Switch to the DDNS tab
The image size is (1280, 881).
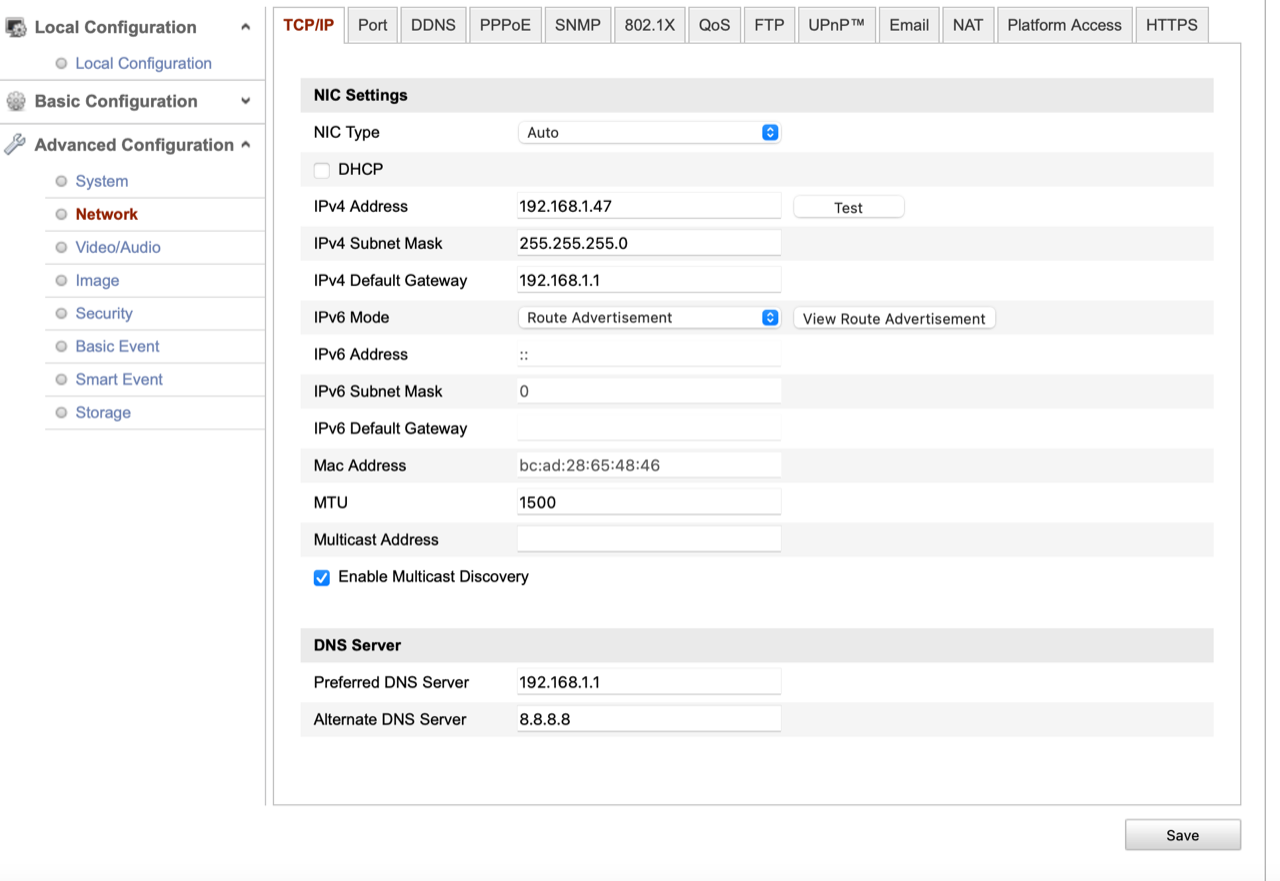[x=433, y=25]
